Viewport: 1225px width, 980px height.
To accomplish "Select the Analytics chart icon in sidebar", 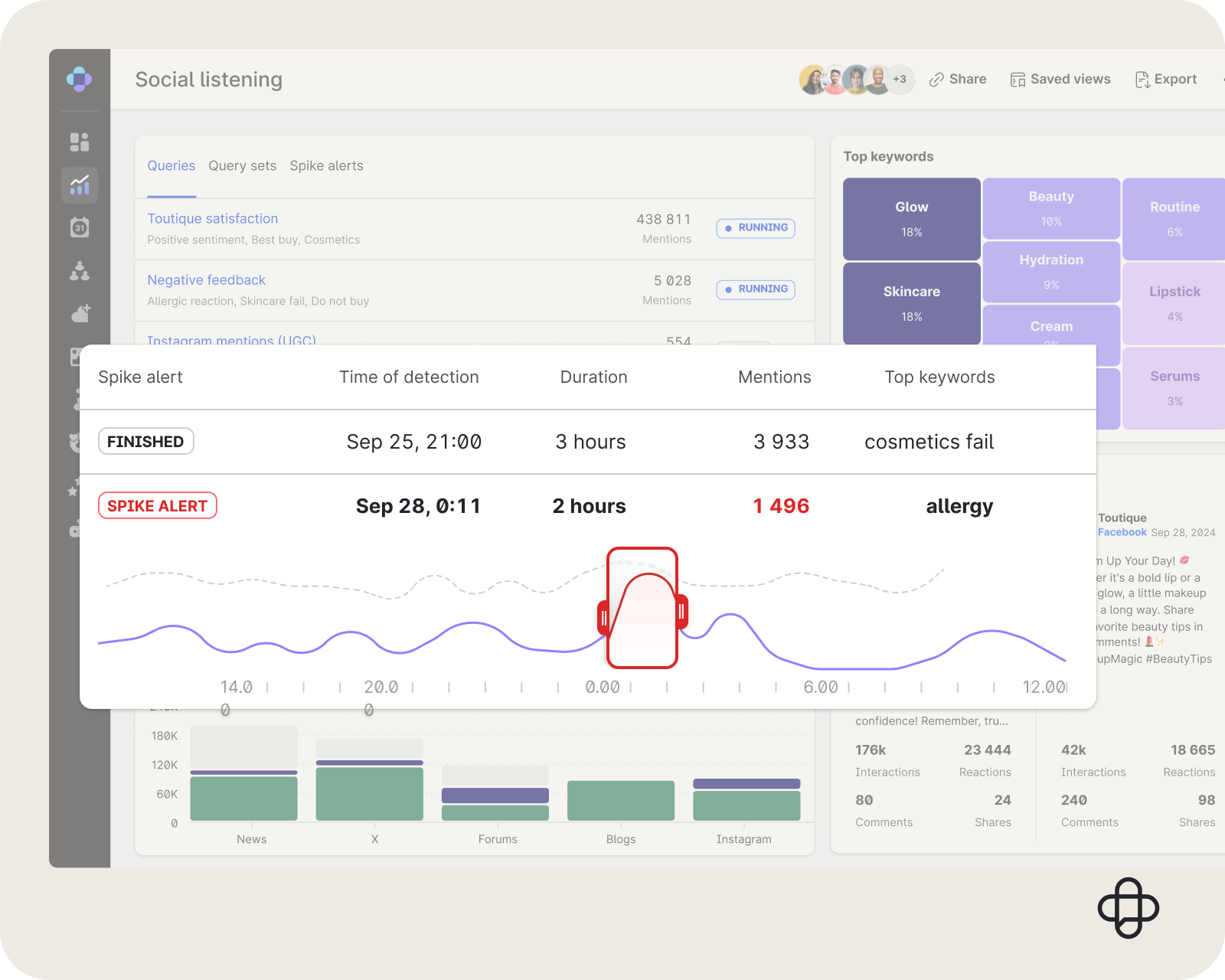I will pos(80,185).
